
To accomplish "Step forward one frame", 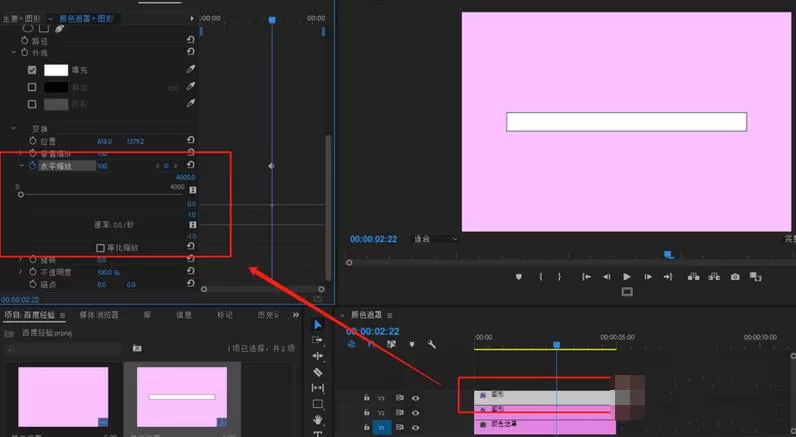I will click(648, 277).
